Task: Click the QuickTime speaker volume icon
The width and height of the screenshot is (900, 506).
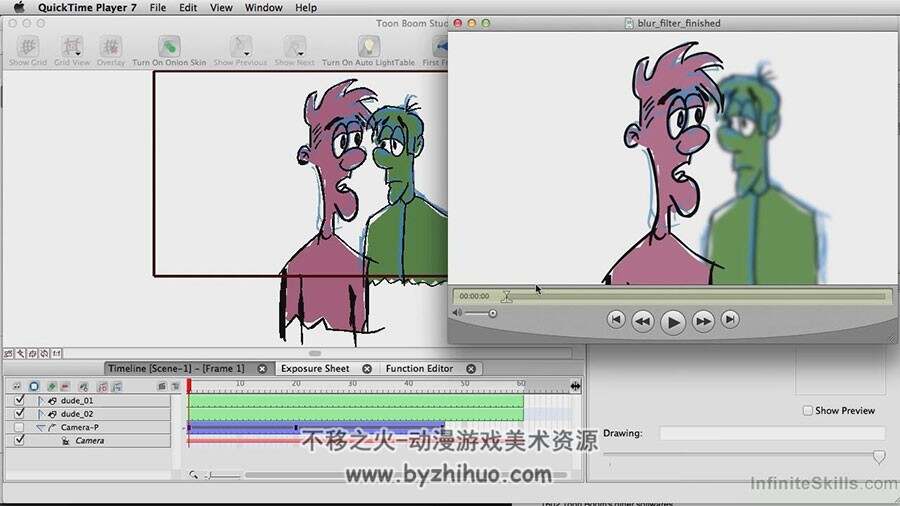Action: click(x=457, y=313)
